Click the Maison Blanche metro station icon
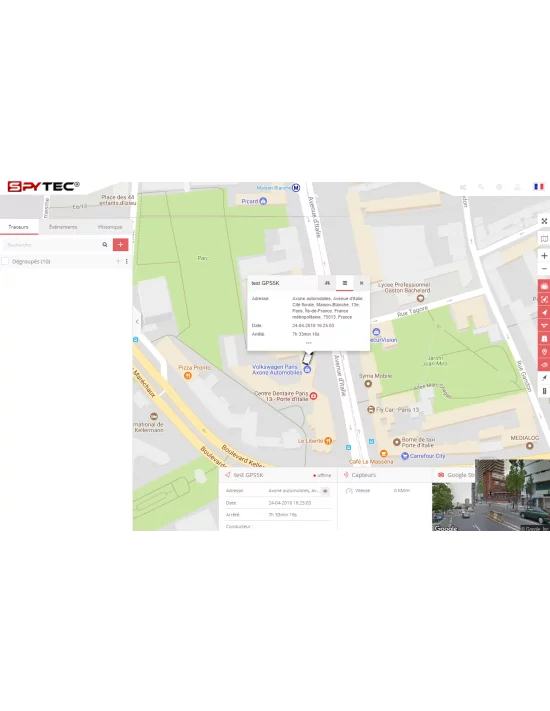The height and width of the screenshot is (711, 550). 296,187
